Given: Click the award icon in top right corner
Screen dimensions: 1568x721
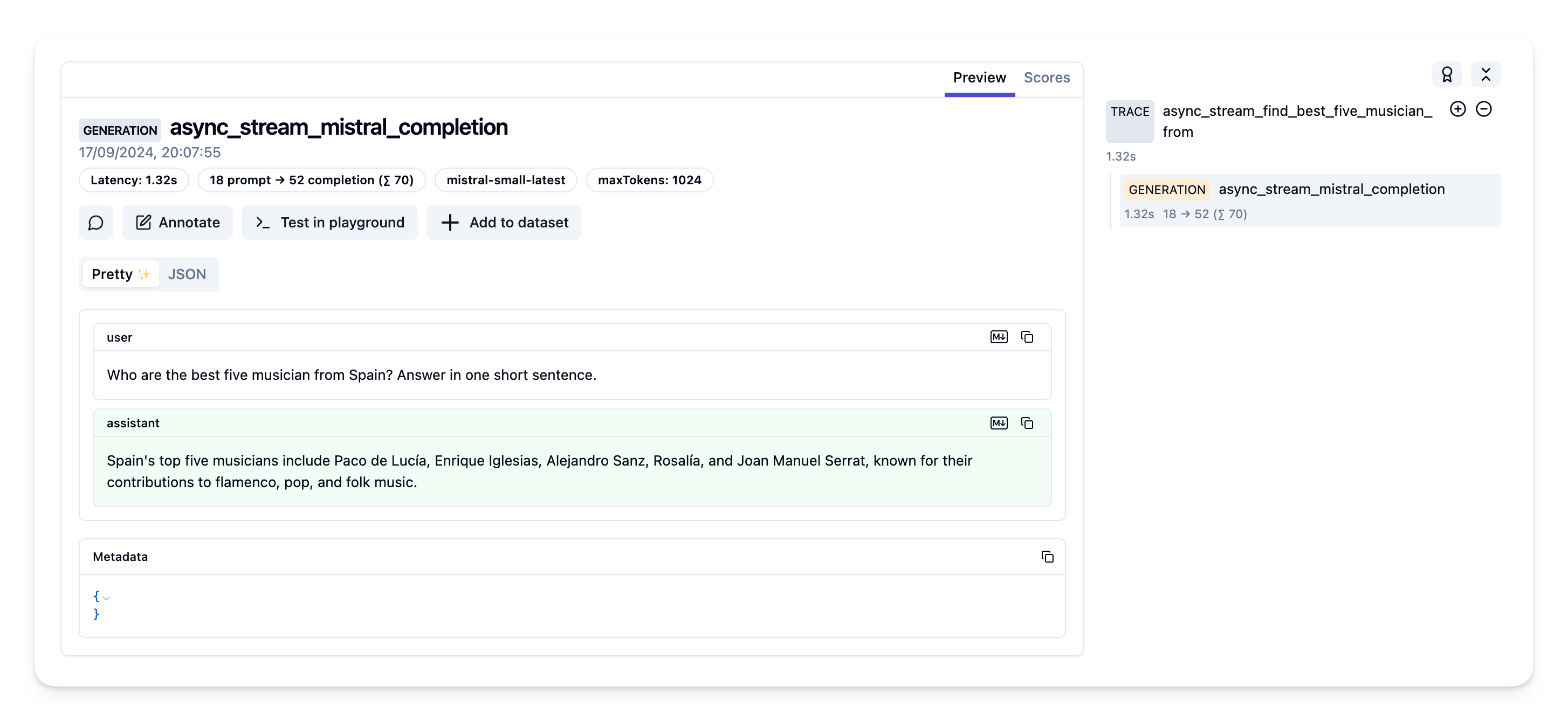Looking at the screenshot, I should click(1447, 74).
